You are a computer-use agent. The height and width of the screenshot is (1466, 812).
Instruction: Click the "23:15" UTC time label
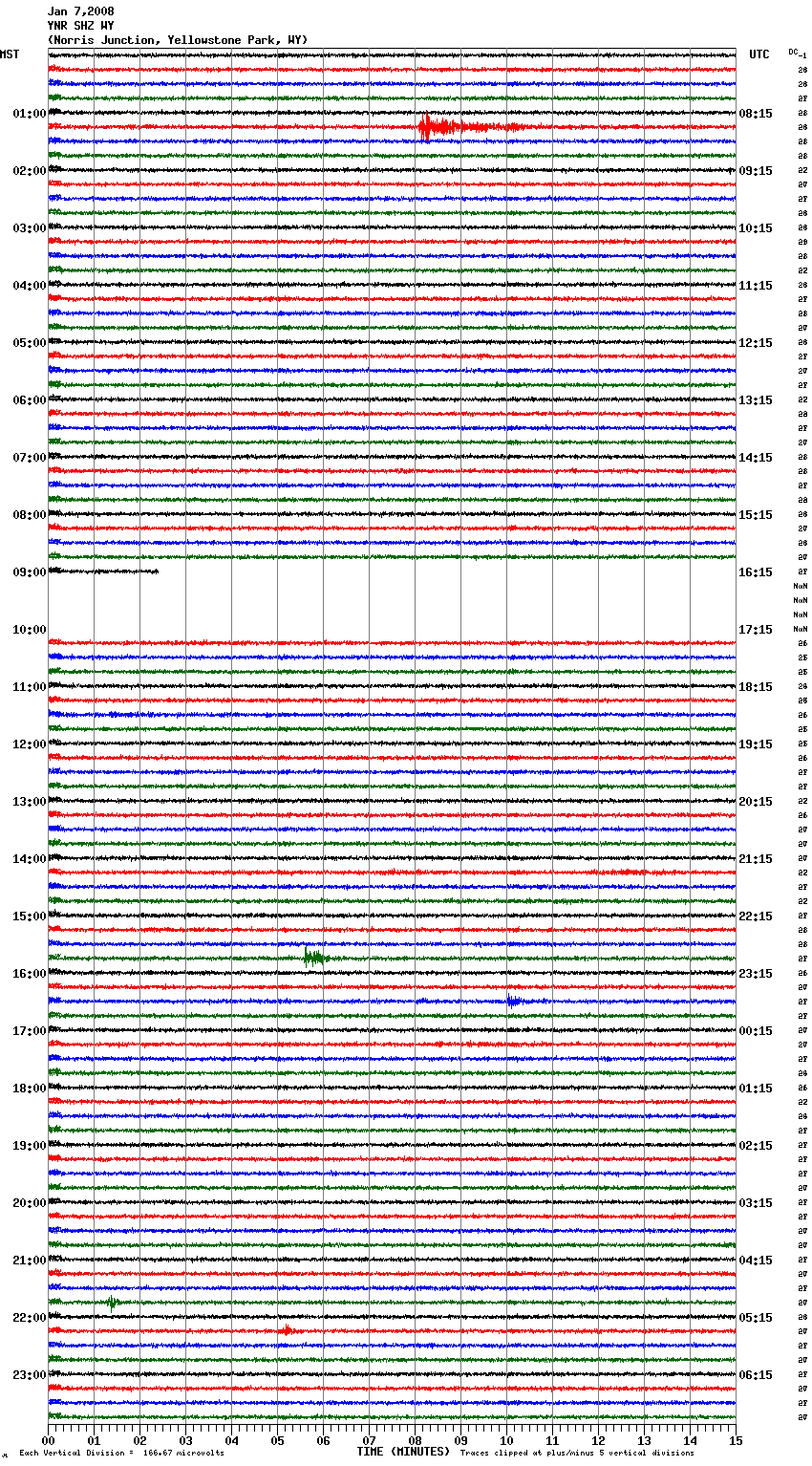click(x=756, y=974)
